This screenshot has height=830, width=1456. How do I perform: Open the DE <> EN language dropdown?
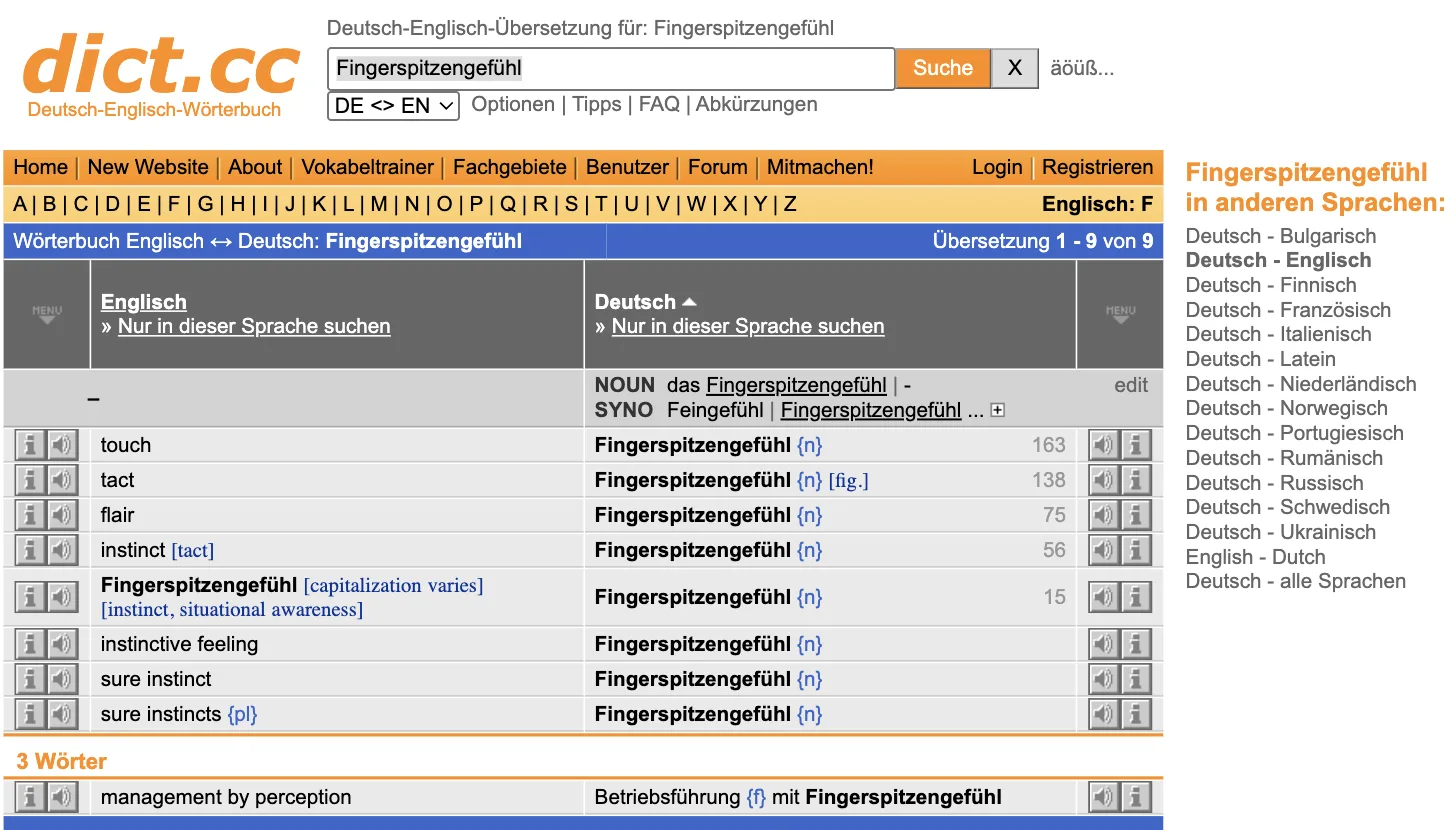(x=393, y=105)
